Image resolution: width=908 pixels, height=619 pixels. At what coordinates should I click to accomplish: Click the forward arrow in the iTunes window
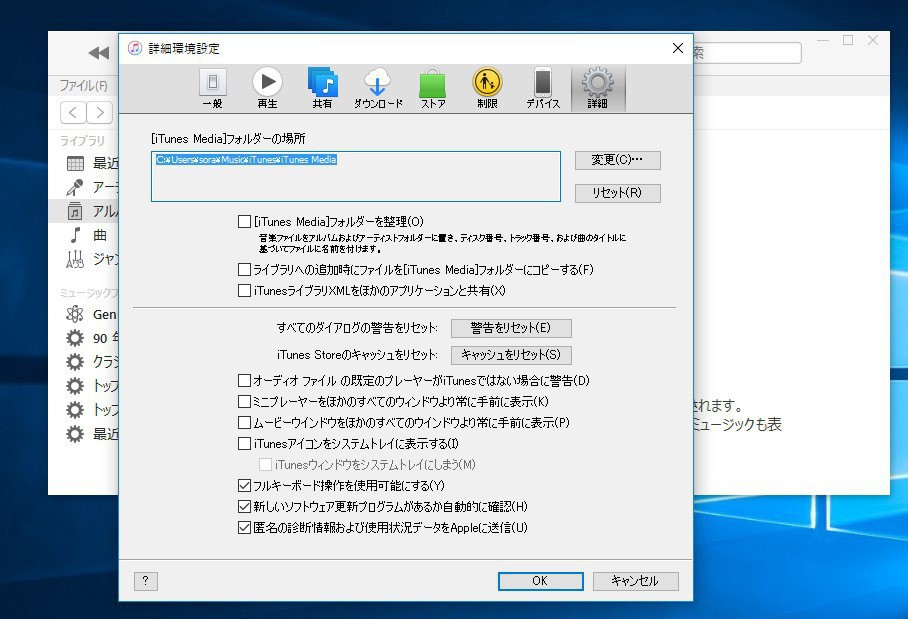click(x=100, y=112)
